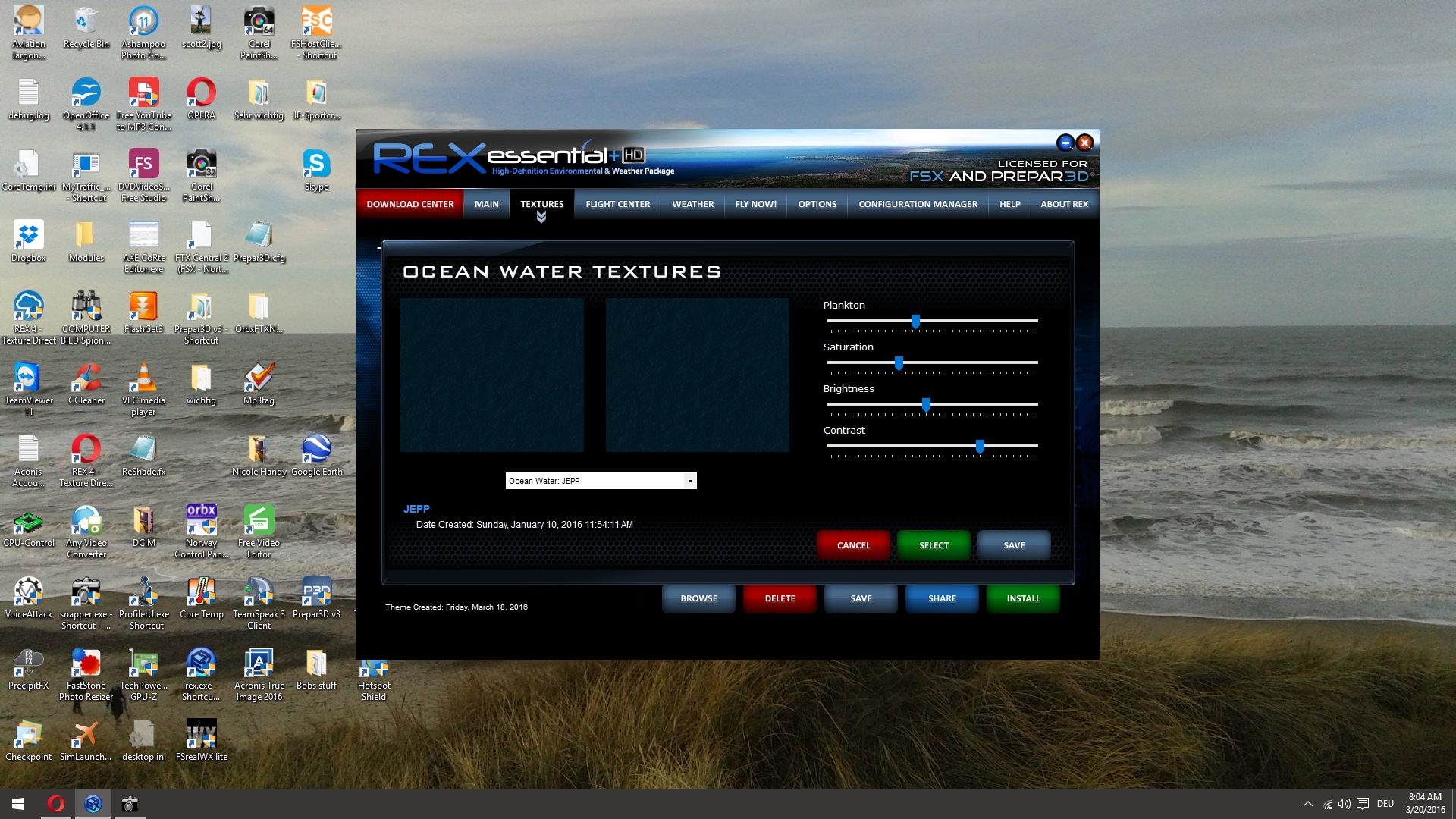Launch Hotspot Shield desktop icon
The height and width of the screenshot is (819, 1456).
(374, 679)
